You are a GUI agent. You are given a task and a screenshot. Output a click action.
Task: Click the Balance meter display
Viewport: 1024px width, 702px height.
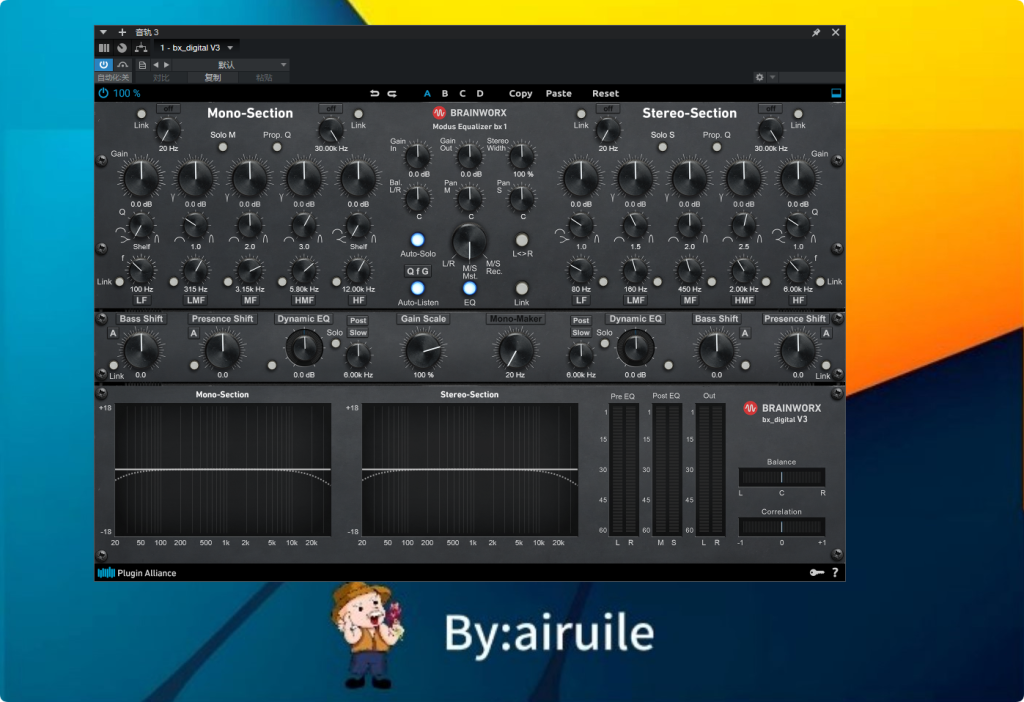click(x=781, y=477)
